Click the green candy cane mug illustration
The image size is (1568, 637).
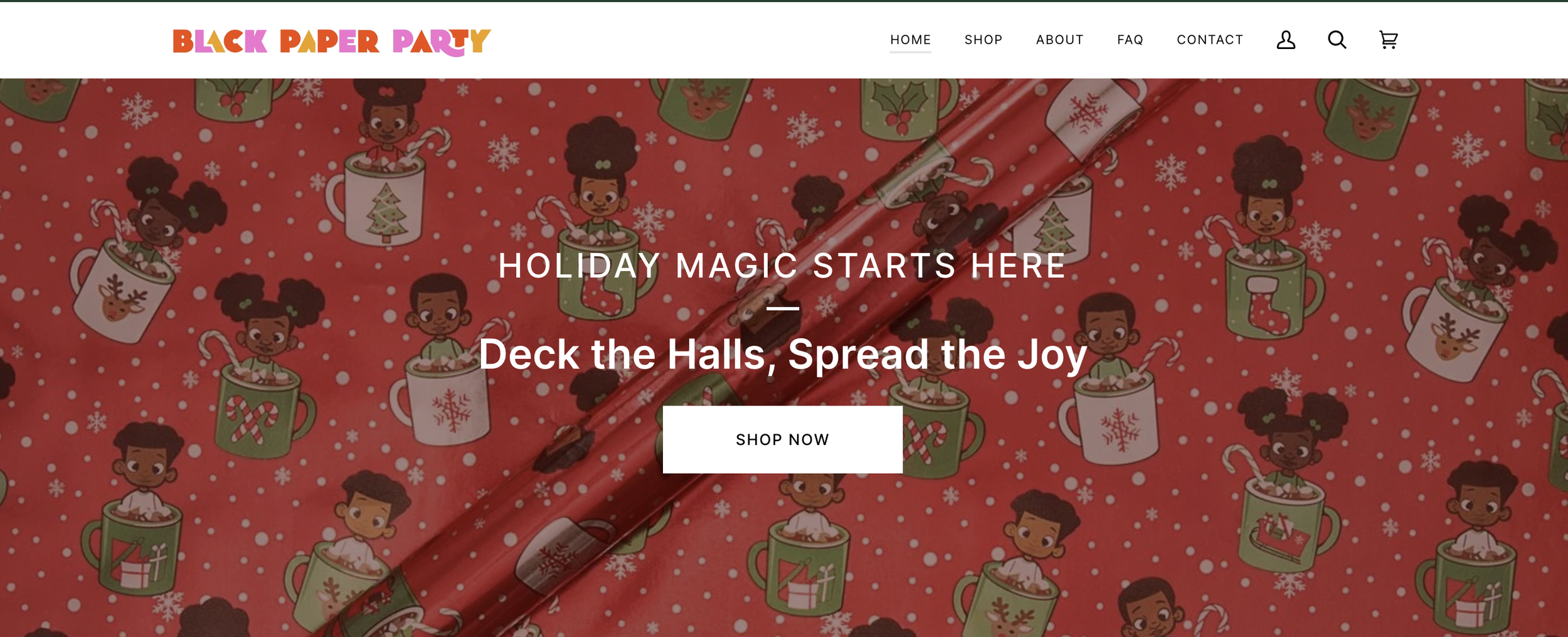260,415
